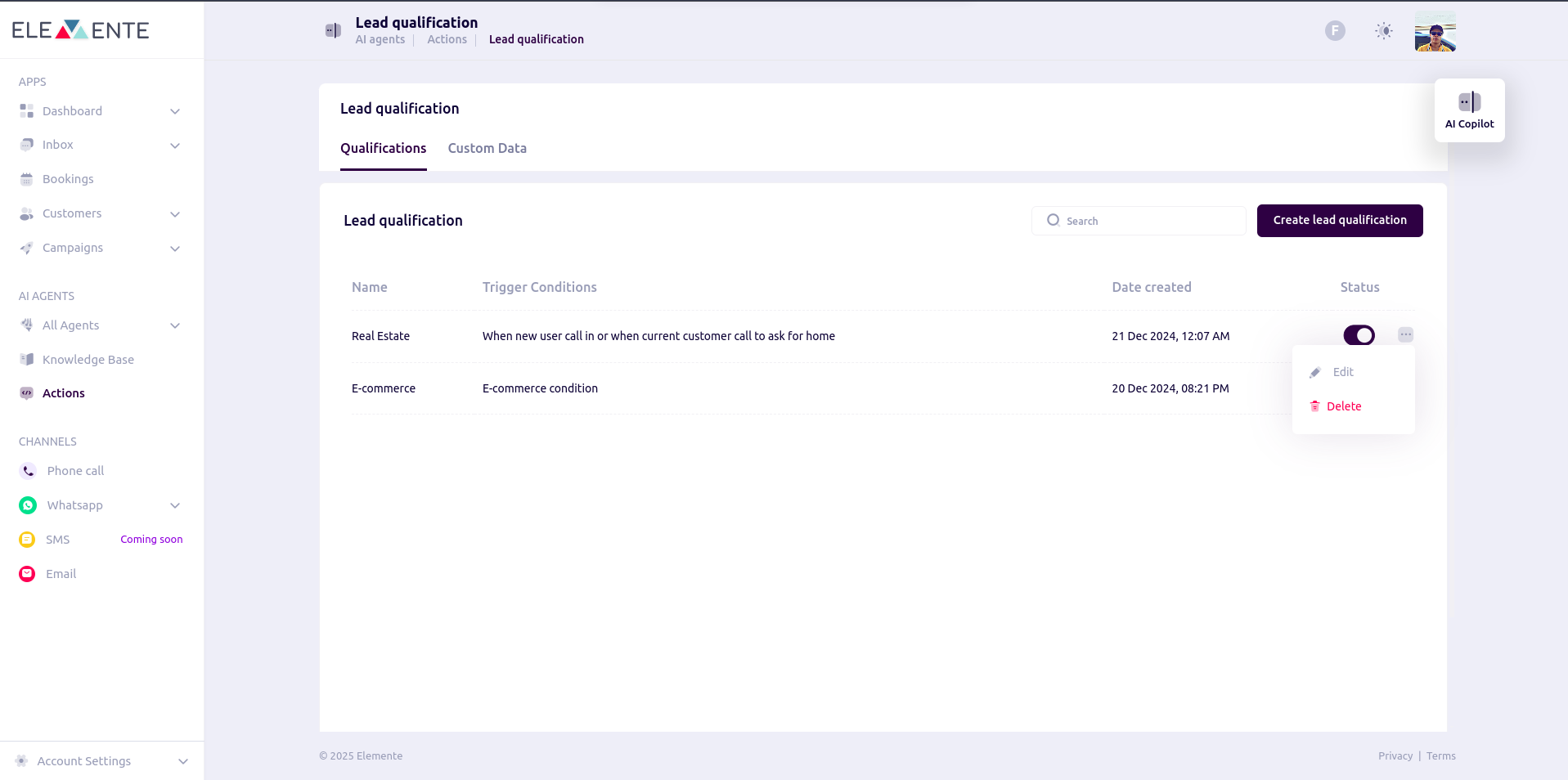Click the Email red icon
This screenshot has width=1568, height=780.
tap(27, 574)
